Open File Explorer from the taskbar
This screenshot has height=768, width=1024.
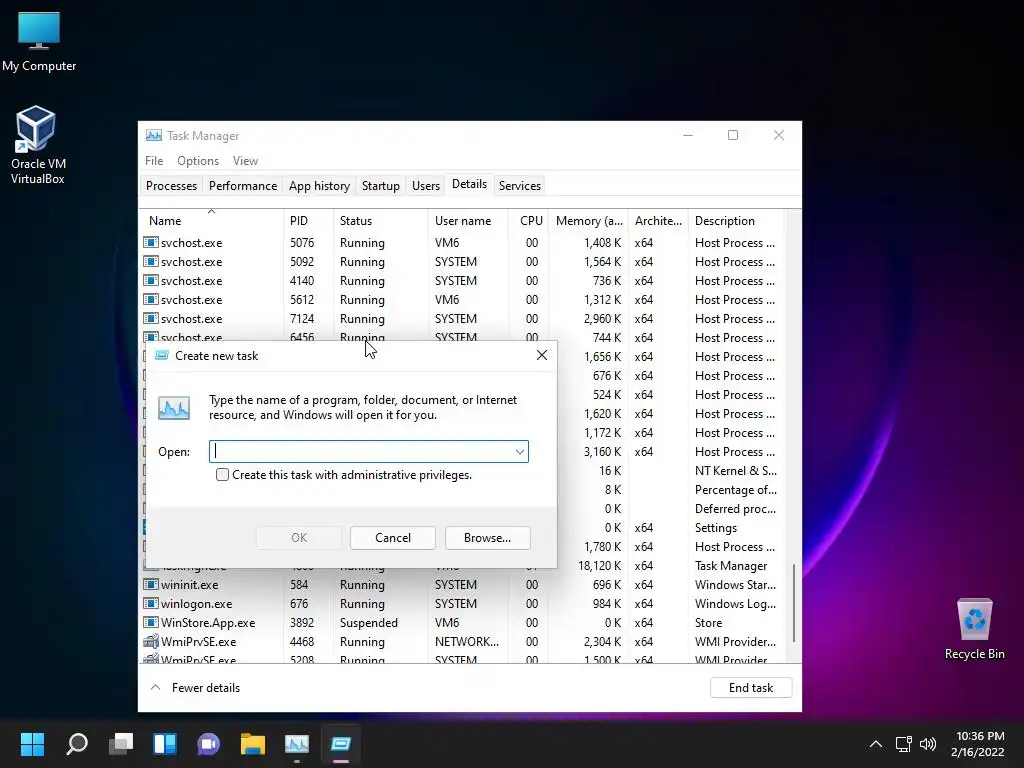(x=253, y=744)
